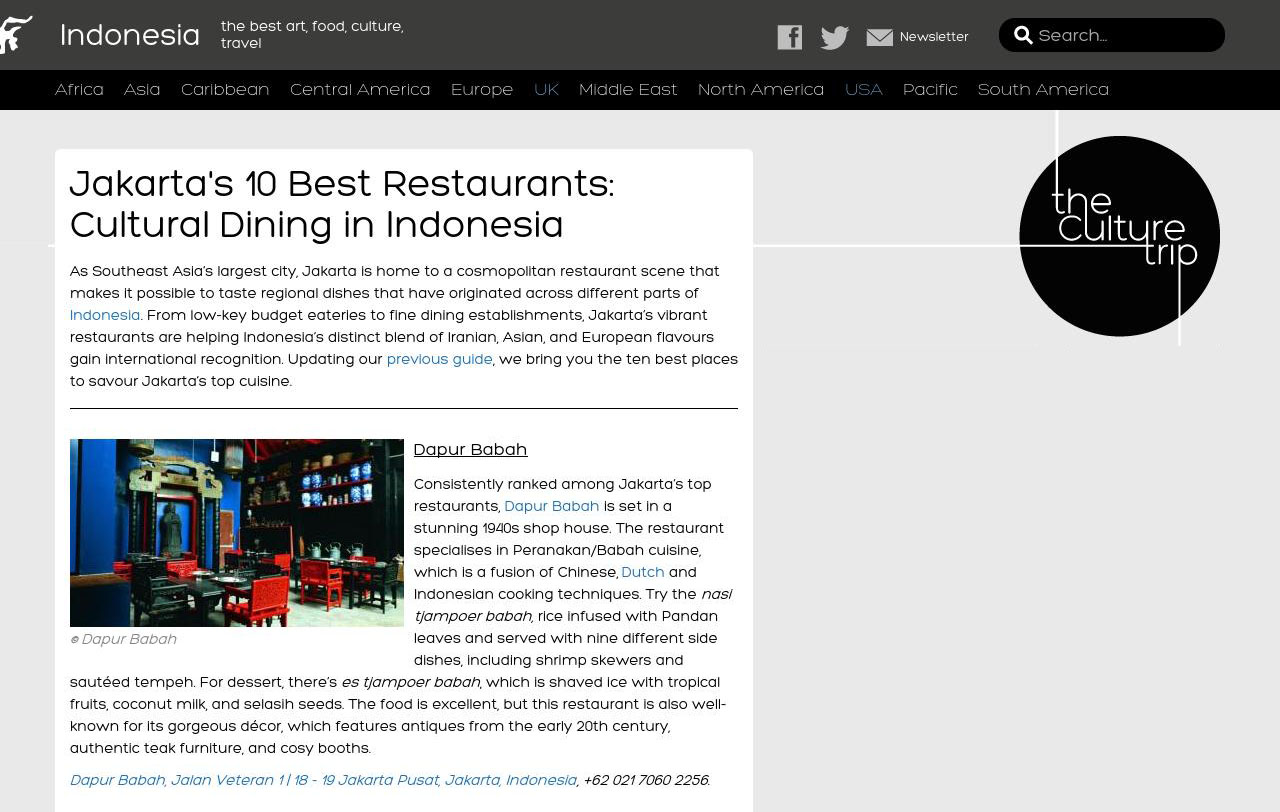The image size is (1280, 812).
Task: Open the Europe menu item
Action: 482,90
